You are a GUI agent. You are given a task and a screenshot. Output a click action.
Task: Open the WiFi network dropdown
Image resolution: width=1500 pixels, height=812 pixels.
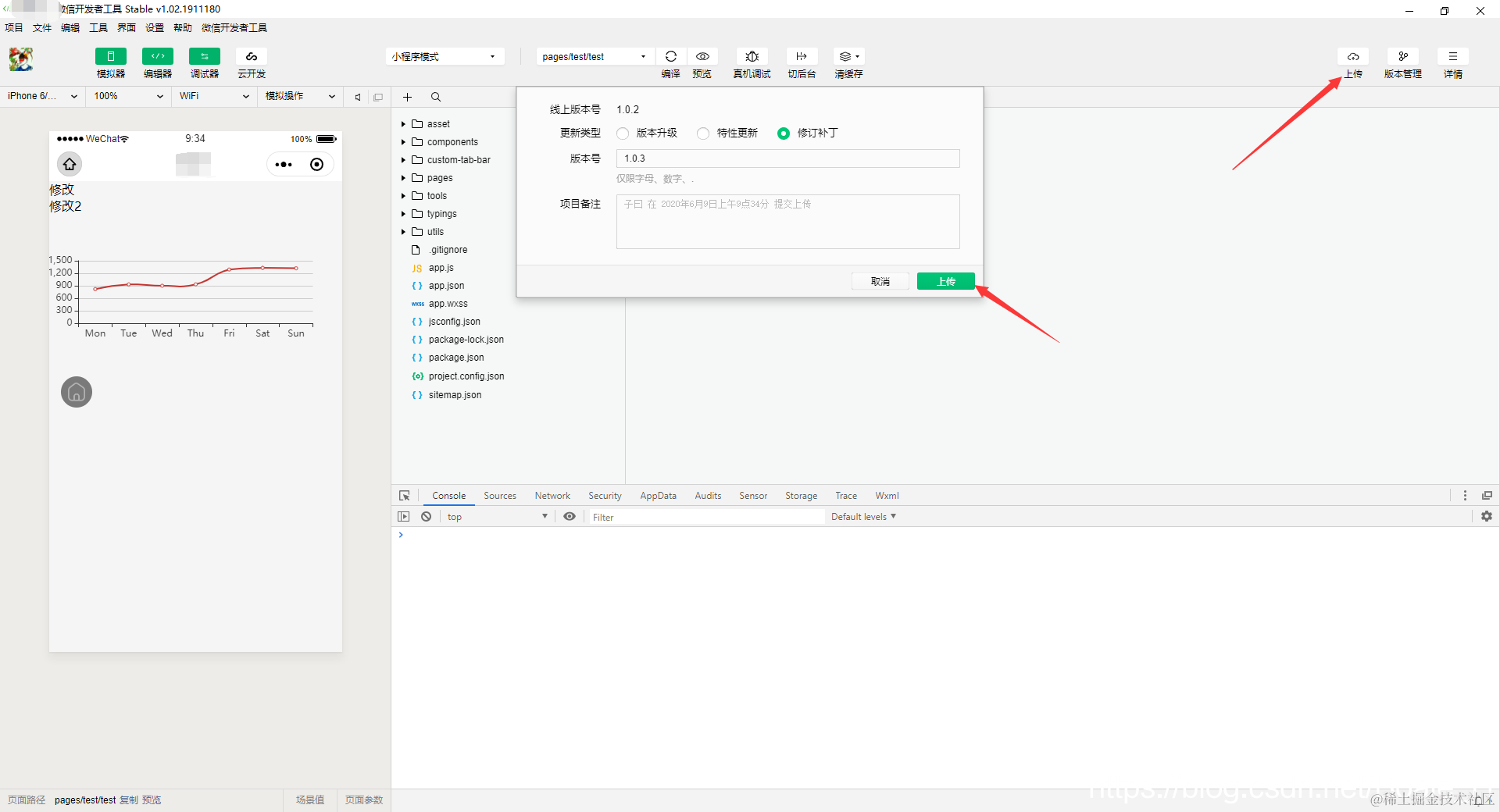coord(214,96)
